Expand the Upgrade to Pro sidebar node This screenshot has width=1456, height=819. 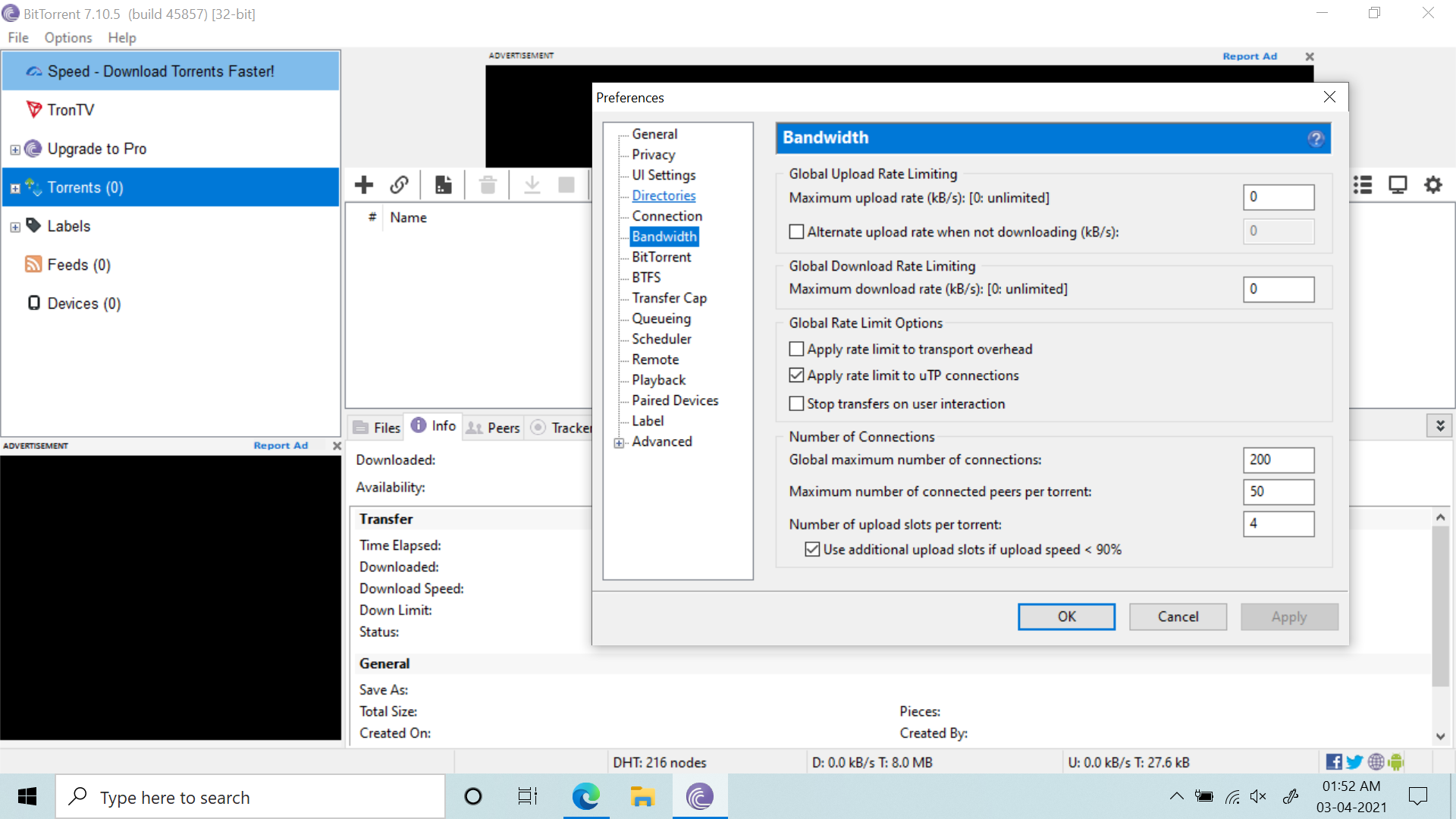click(x=15, y=150)
